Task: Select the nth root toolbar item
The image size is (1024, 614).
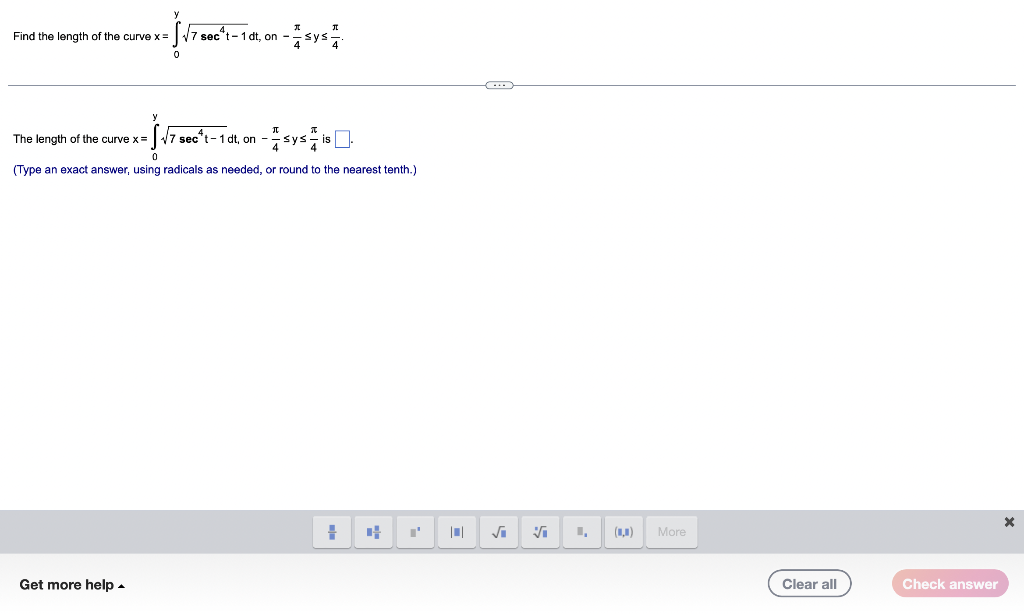Action: (540, 531)
